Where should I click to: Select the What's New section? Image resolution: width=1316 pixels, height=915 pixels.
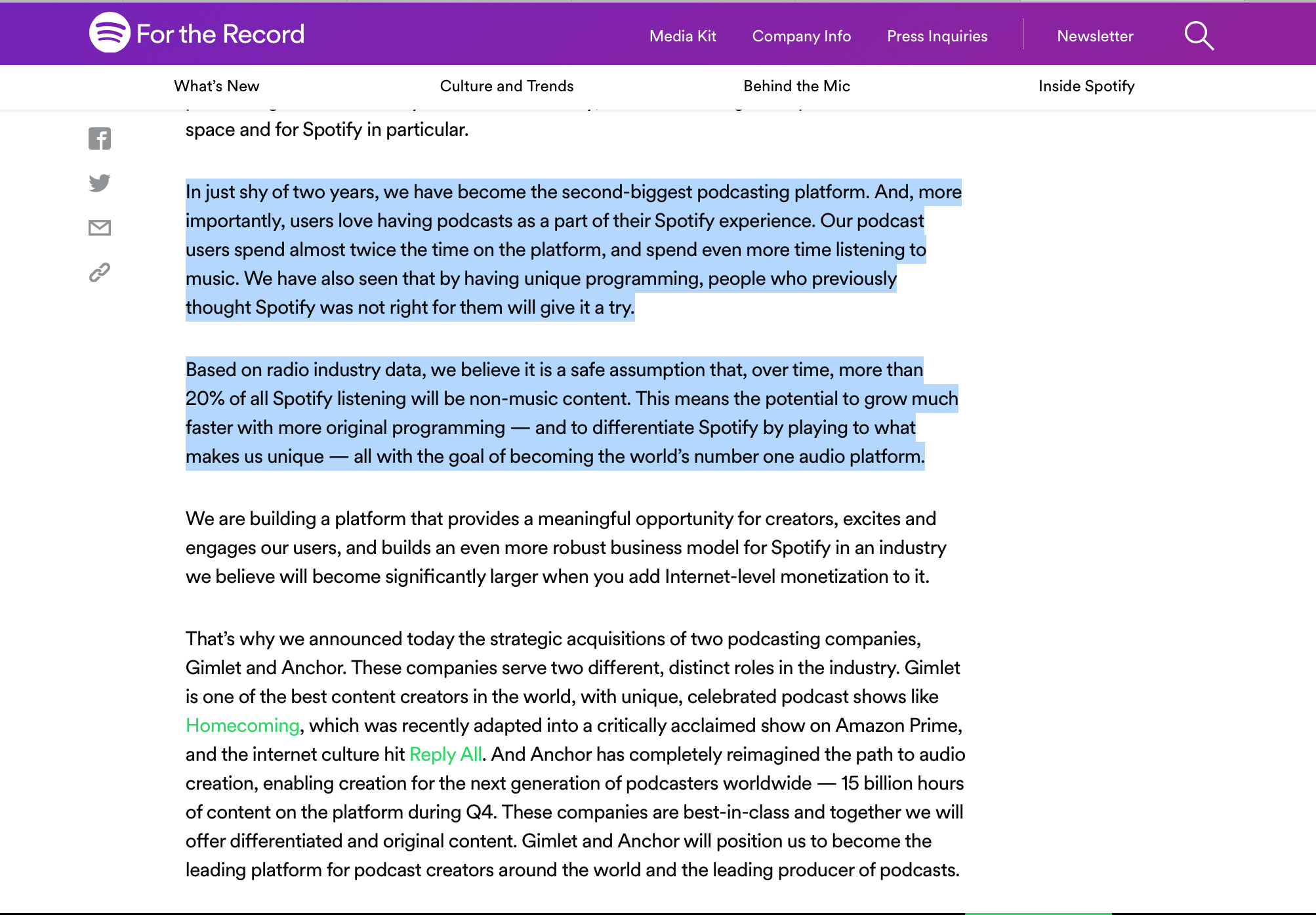(216, 86)
